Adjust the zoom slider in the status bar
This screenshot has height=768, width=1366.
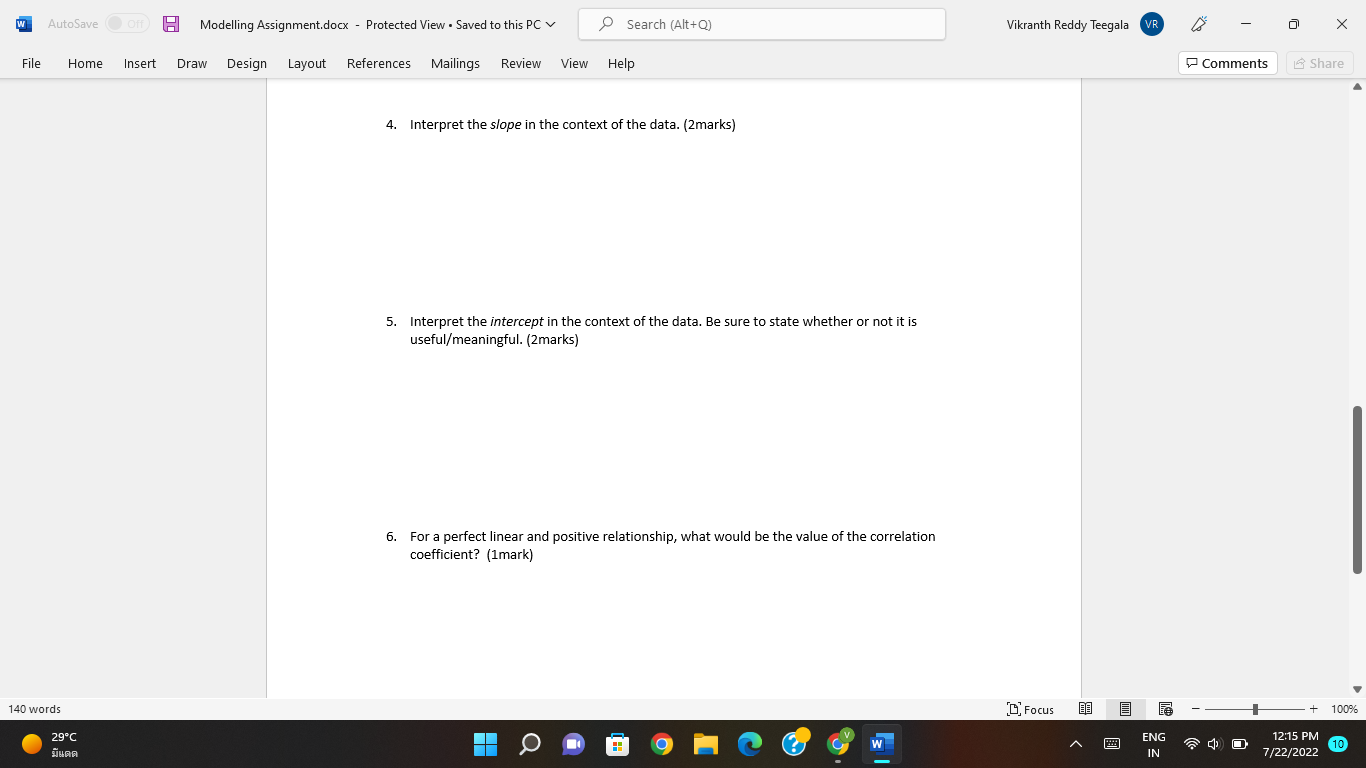(x=1255, y=709)
